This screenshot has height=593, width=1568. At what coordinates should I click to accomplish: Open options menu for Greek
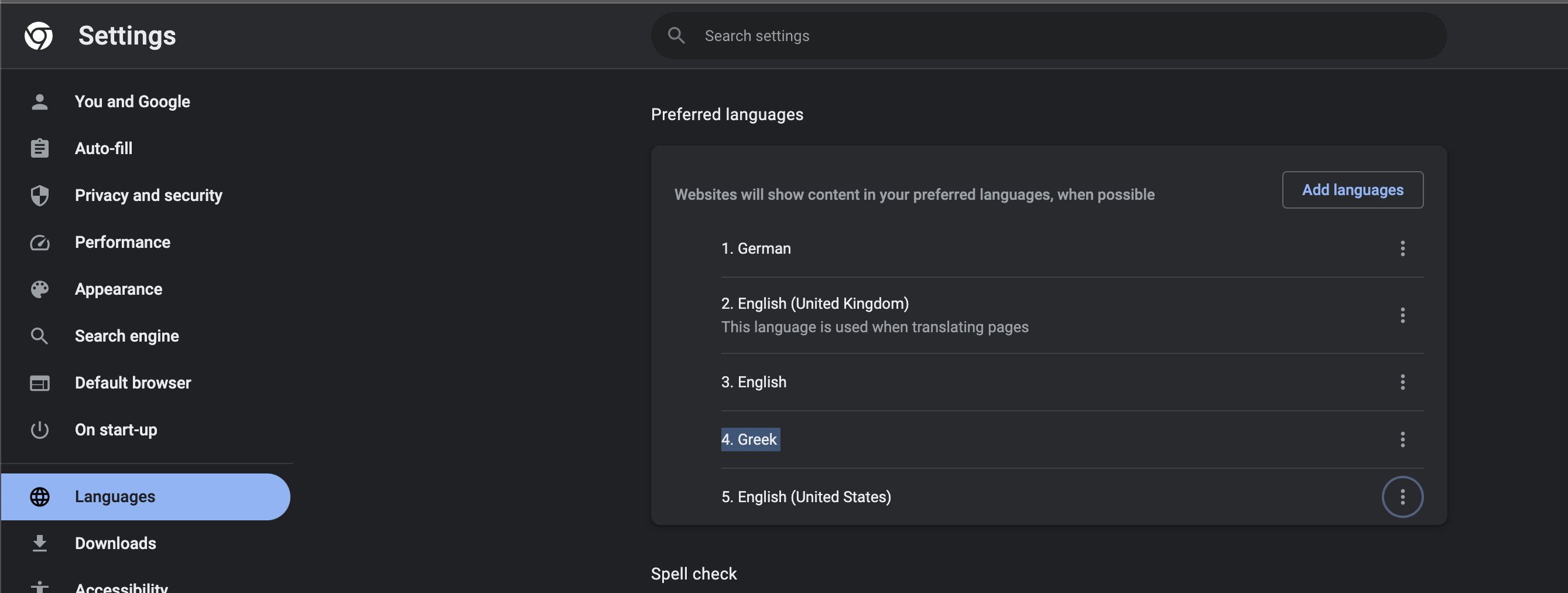point(1403,439)
